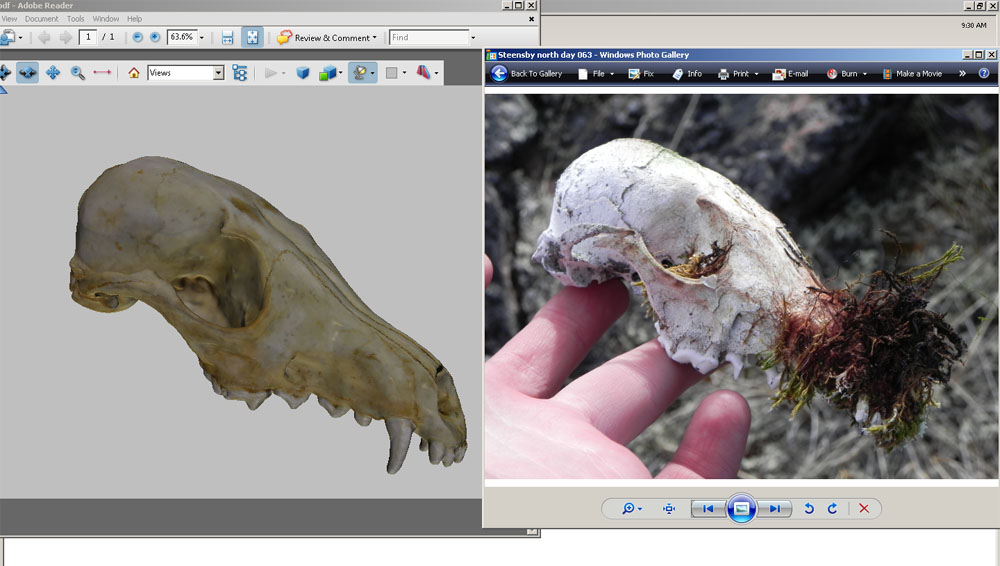Open the model render mode cubes dropdown
The height and width of the screenshot is (566, 1000).
point(331,73)
